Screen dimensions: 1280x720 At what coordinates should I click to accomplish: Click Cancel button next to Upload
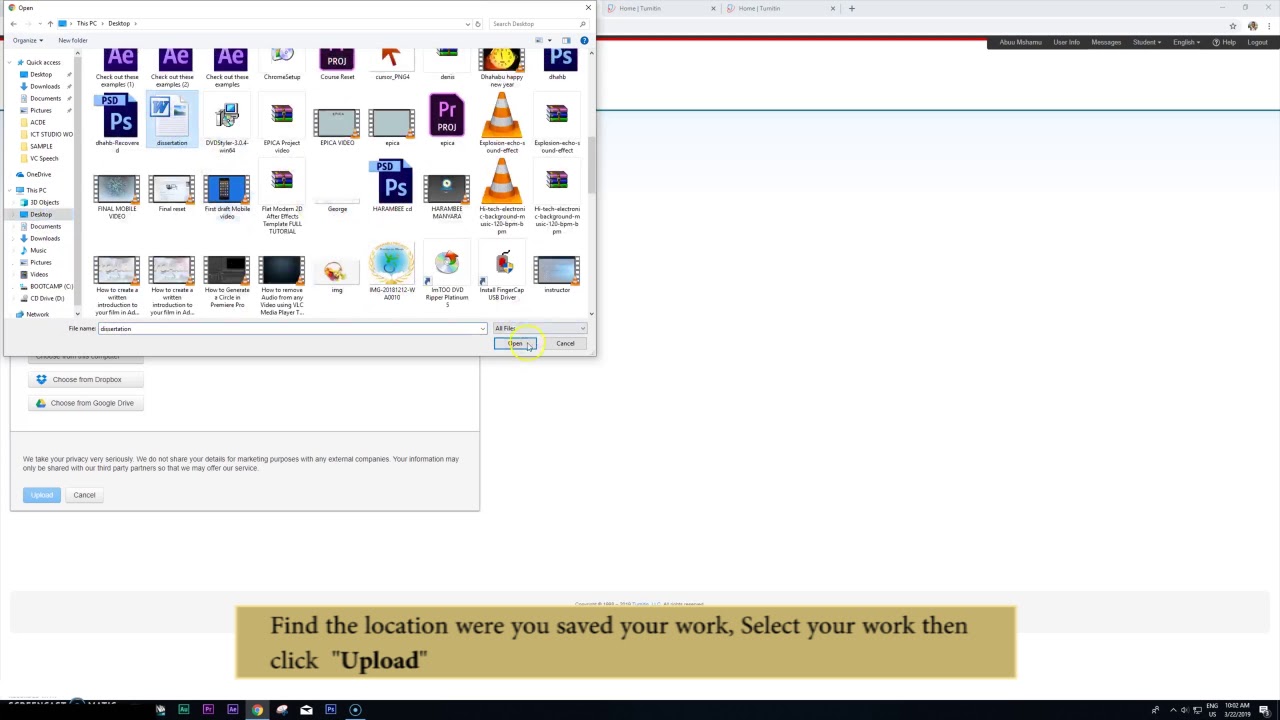click(x=84, y=495)
